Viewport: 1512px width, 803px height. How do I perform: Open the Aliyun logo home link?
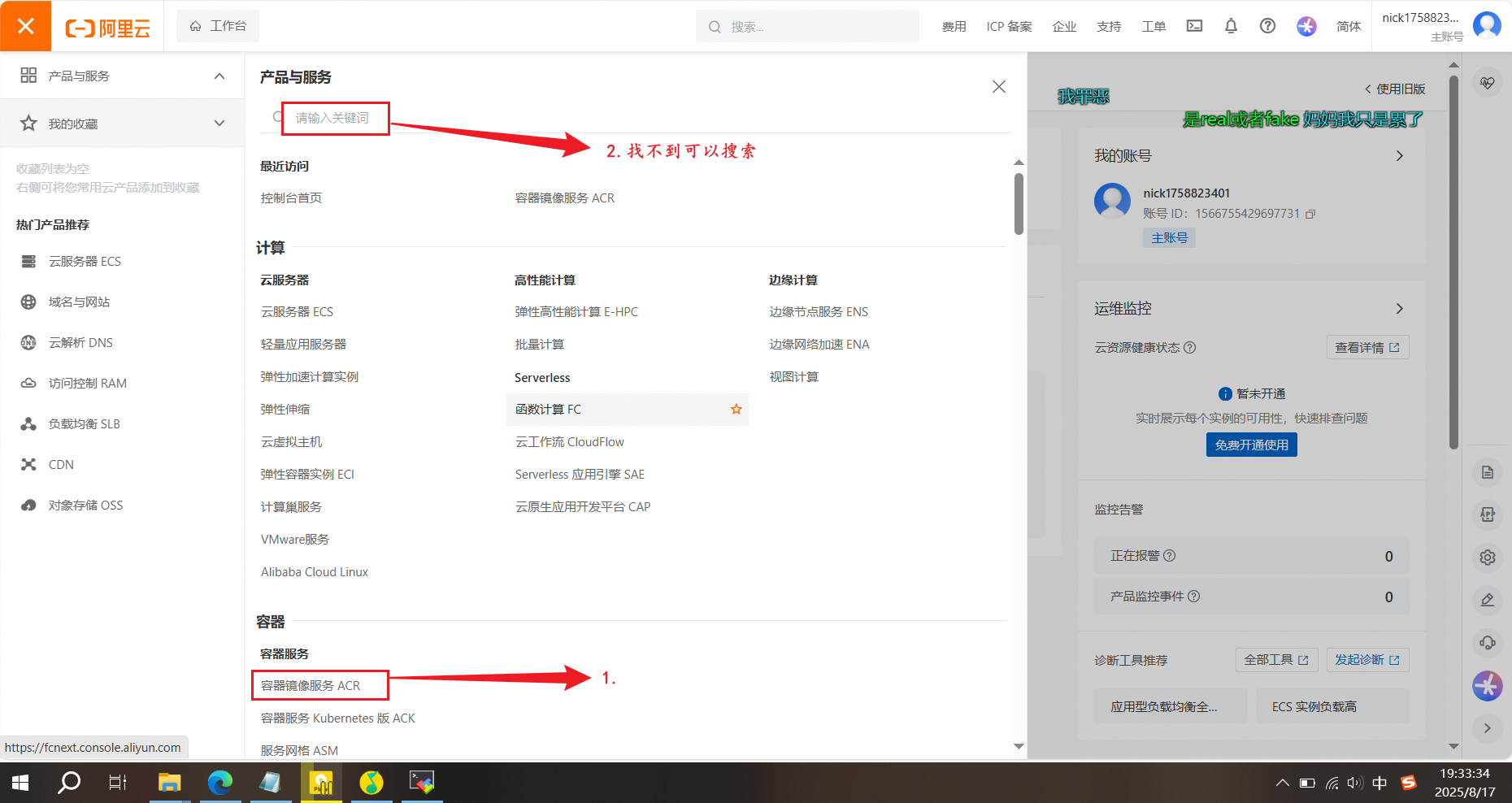(x=108, y=28)
